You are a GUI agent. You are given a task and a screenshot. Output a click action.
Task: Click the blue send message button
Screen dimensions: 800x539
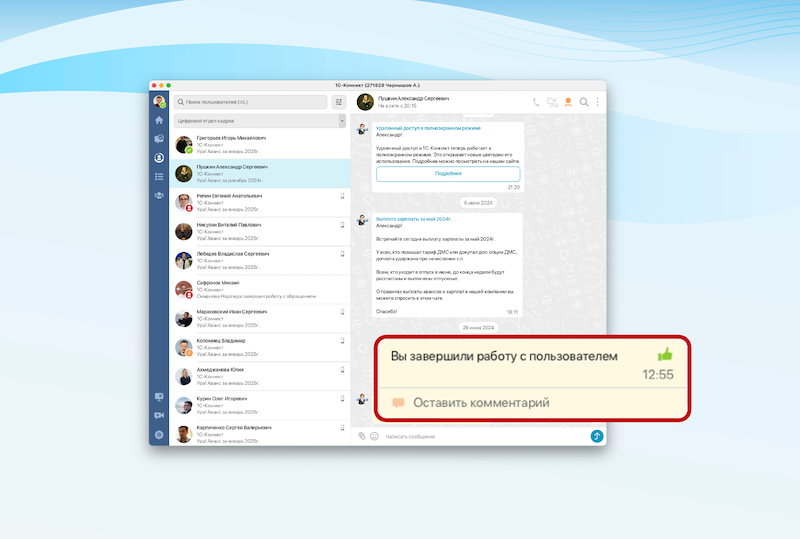coord(597,436)
